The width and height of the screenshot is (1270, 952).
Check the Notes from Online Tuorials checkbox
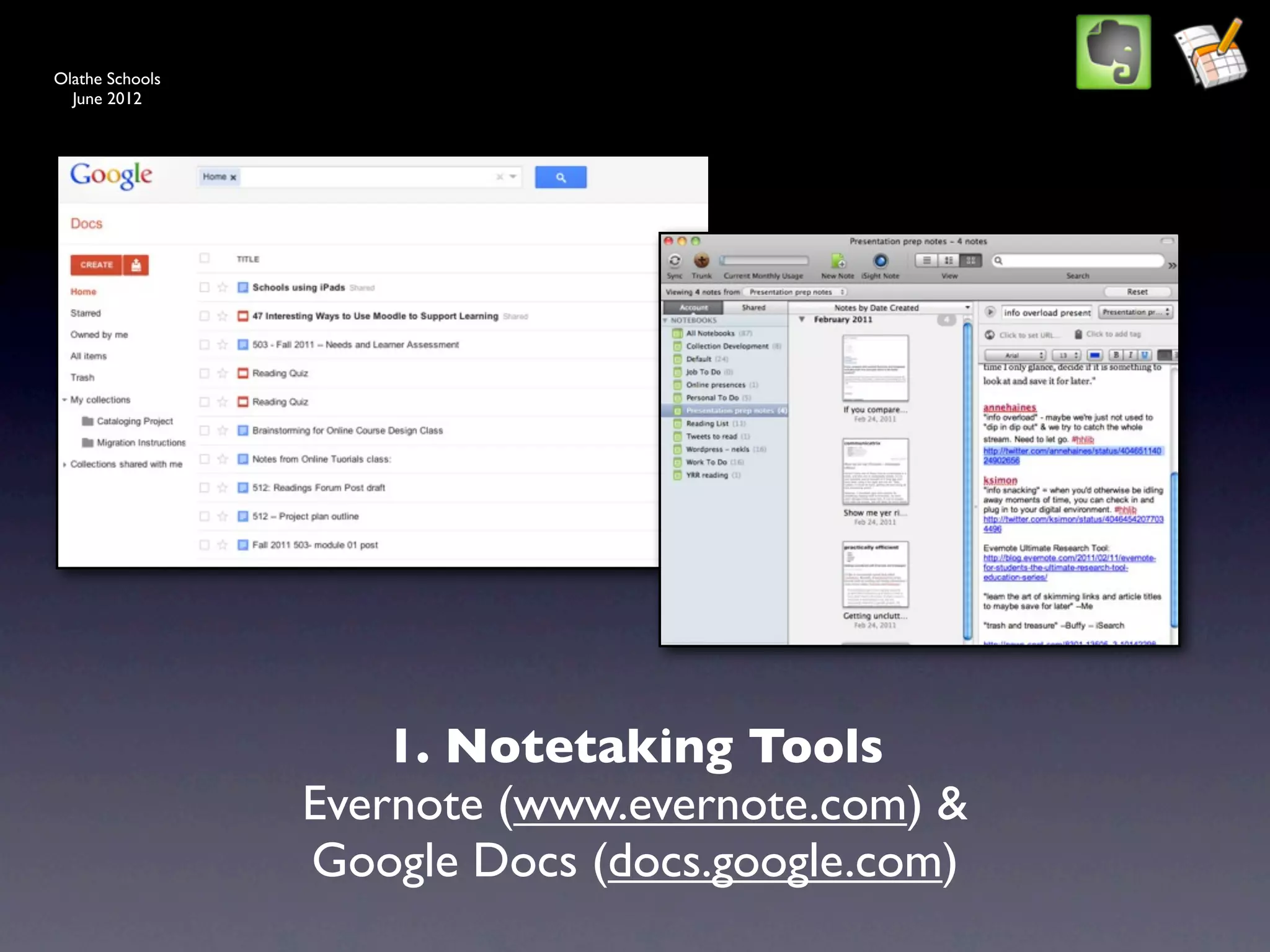(x=204, y=459)
